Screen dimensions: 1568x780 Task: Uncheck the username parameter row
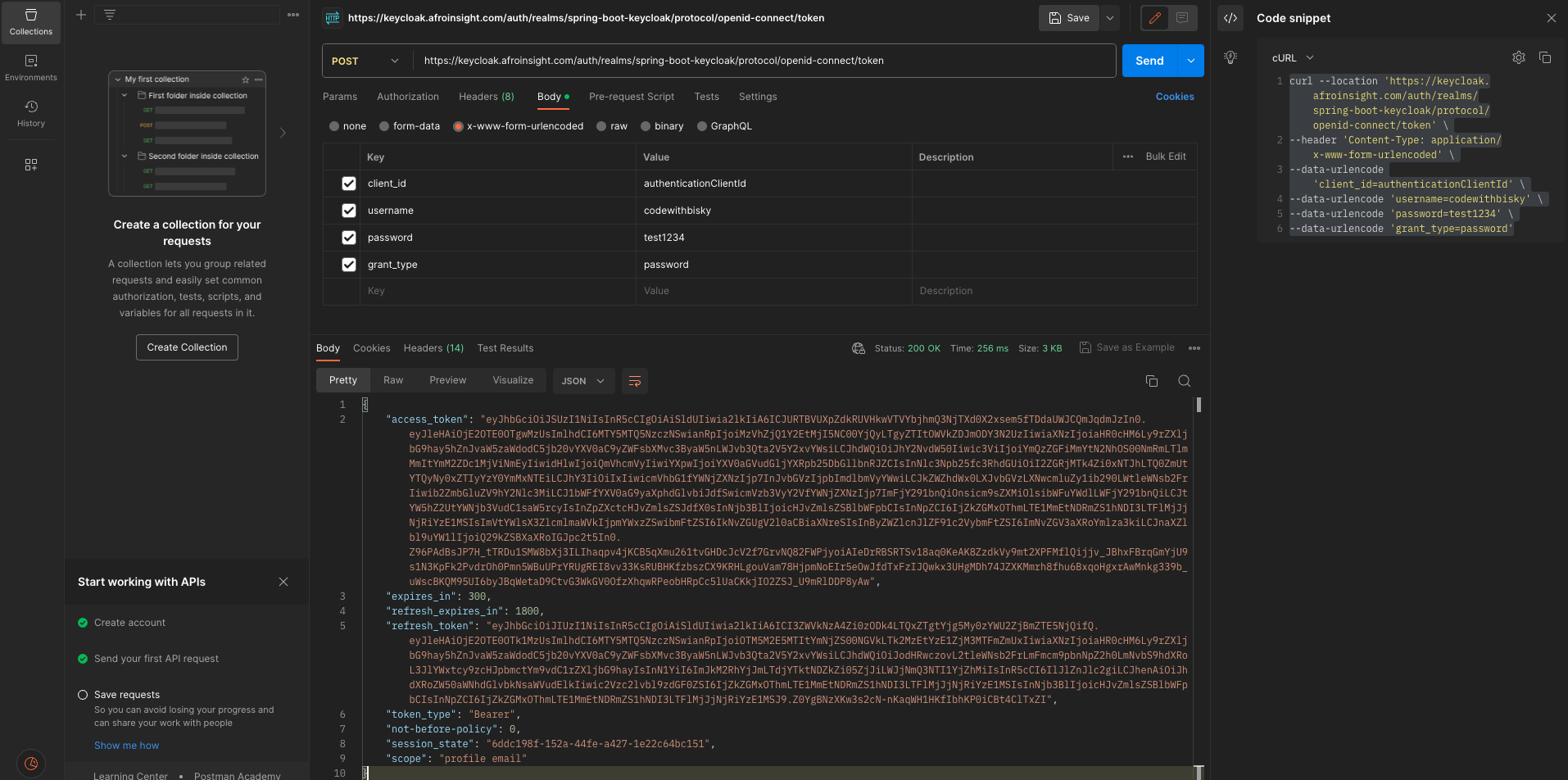[349, 211]
